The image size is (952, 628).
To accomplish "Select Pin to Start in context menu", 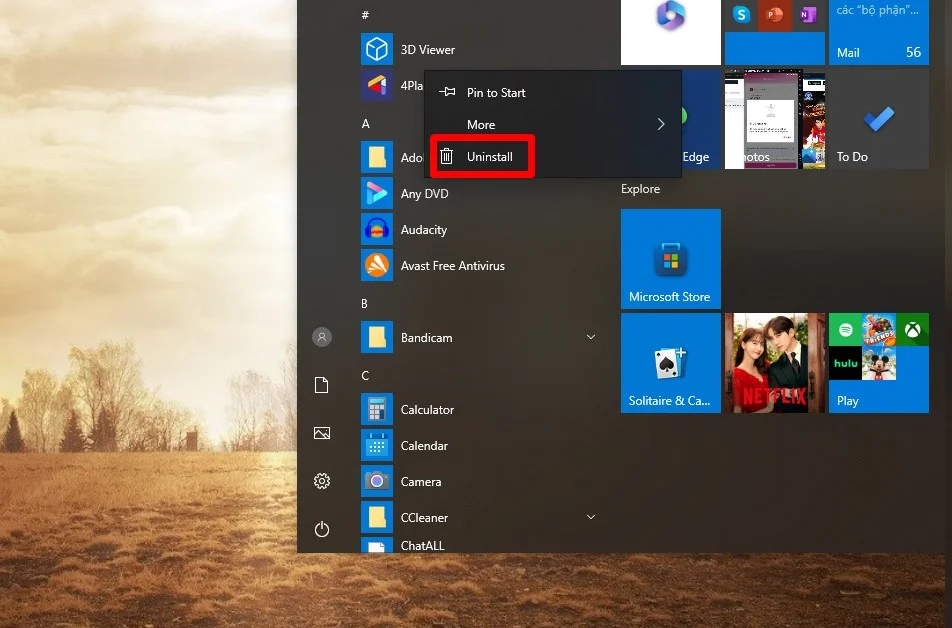I will point(495,92).
